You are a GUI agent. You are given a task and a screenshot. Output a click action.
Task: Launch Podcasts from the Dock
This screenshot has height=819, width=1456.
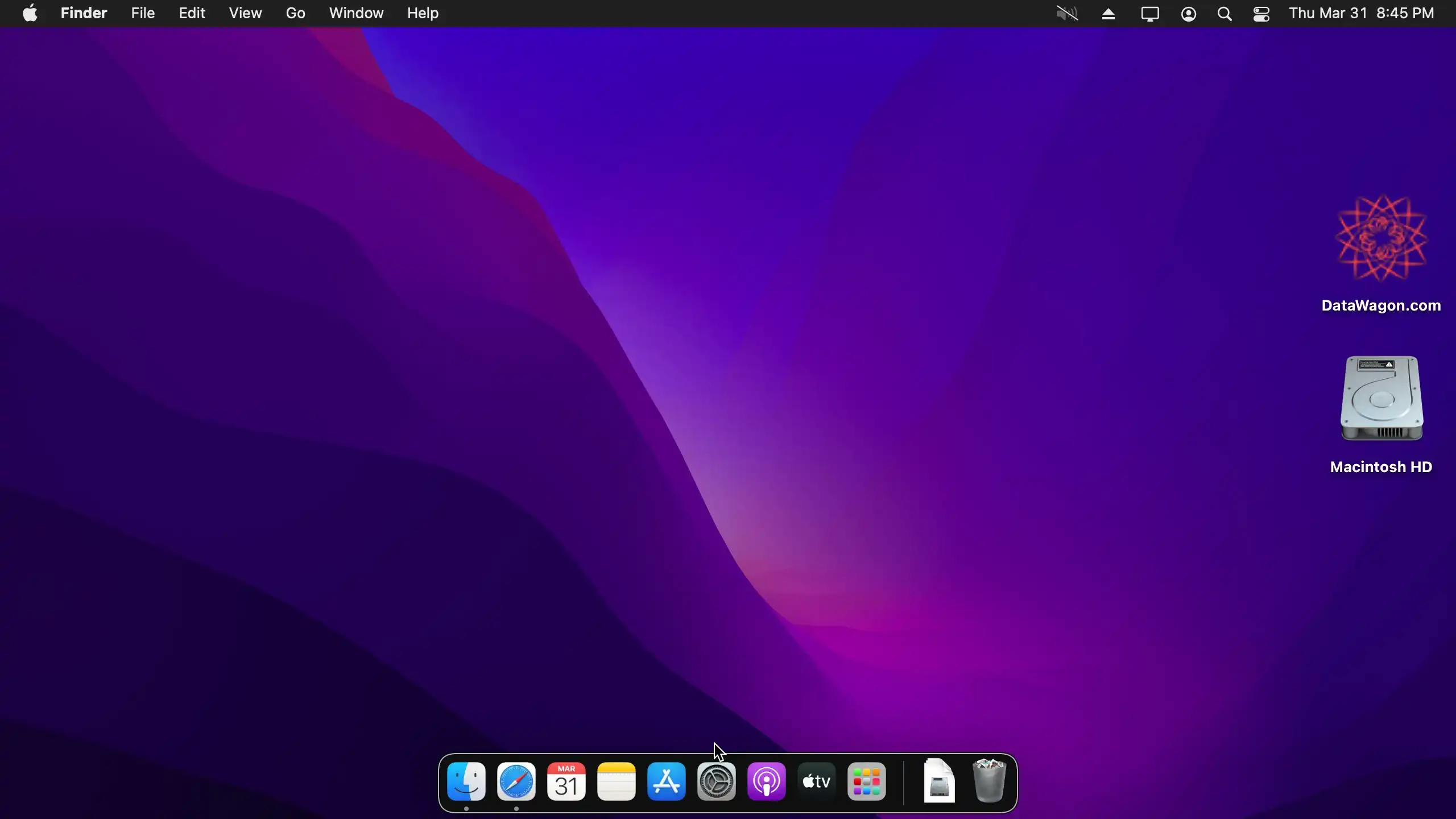coord(766,781)
